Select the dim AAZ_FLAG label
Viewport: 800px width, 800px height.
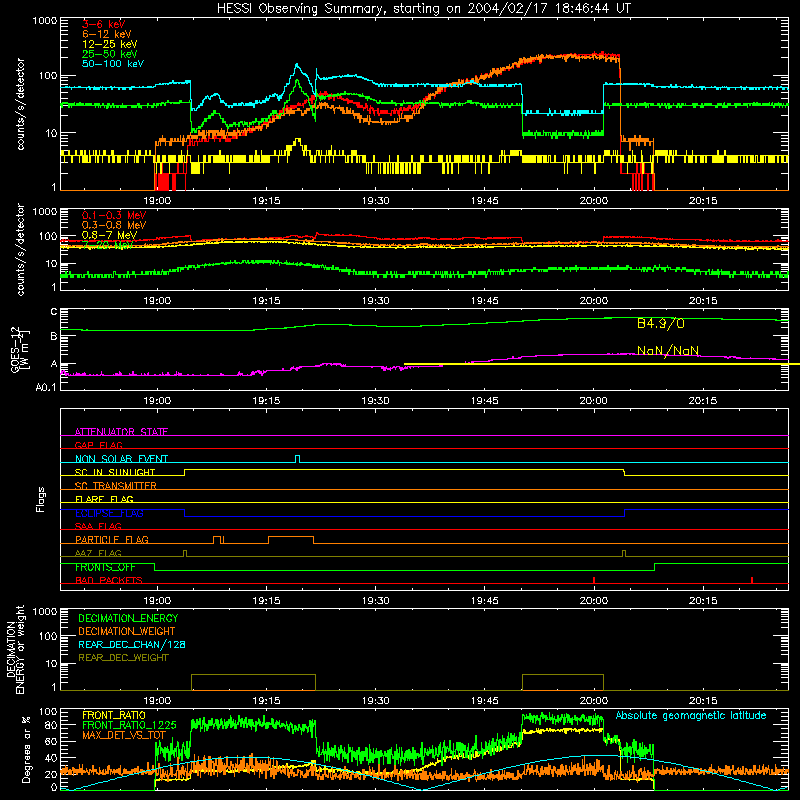tap(98, 553)
